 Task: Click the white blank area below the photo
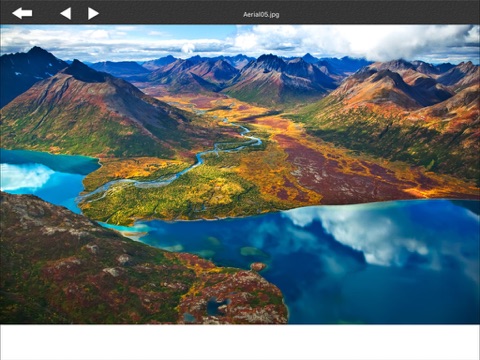point(240,342)
